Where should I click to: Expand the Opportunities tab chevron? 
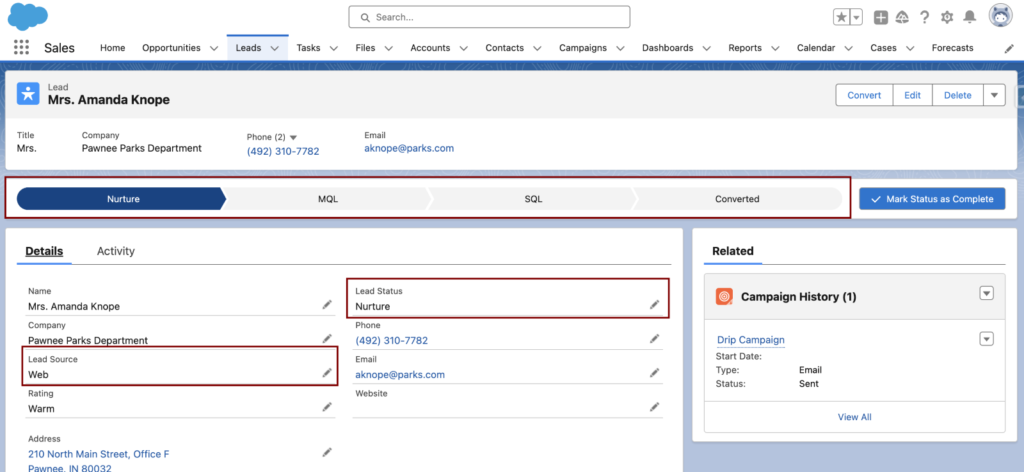[x=214, y=48]
